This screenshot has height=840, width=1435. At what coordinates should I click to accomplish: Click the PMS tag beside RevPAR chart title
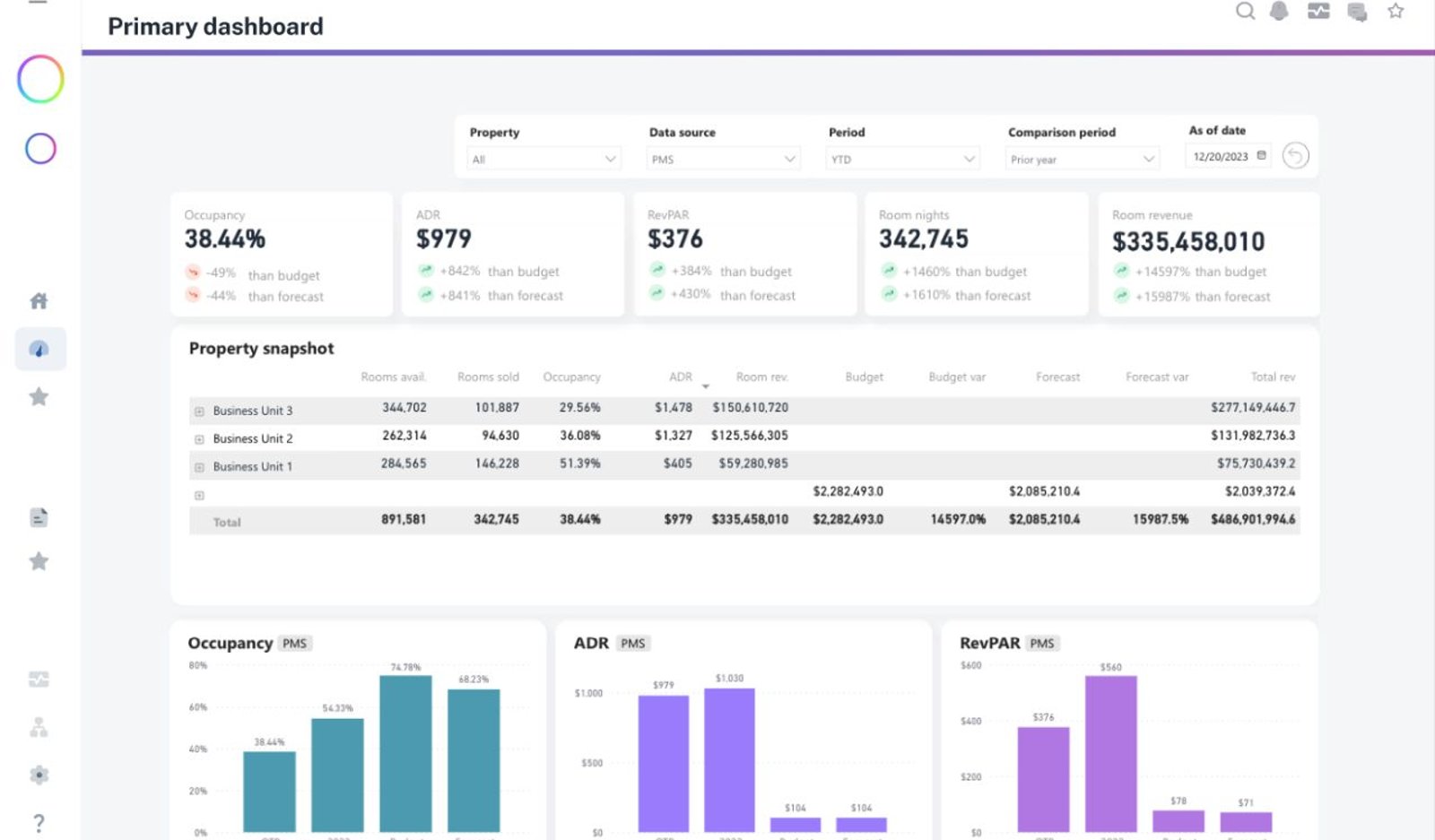(x=1042, y=644)
